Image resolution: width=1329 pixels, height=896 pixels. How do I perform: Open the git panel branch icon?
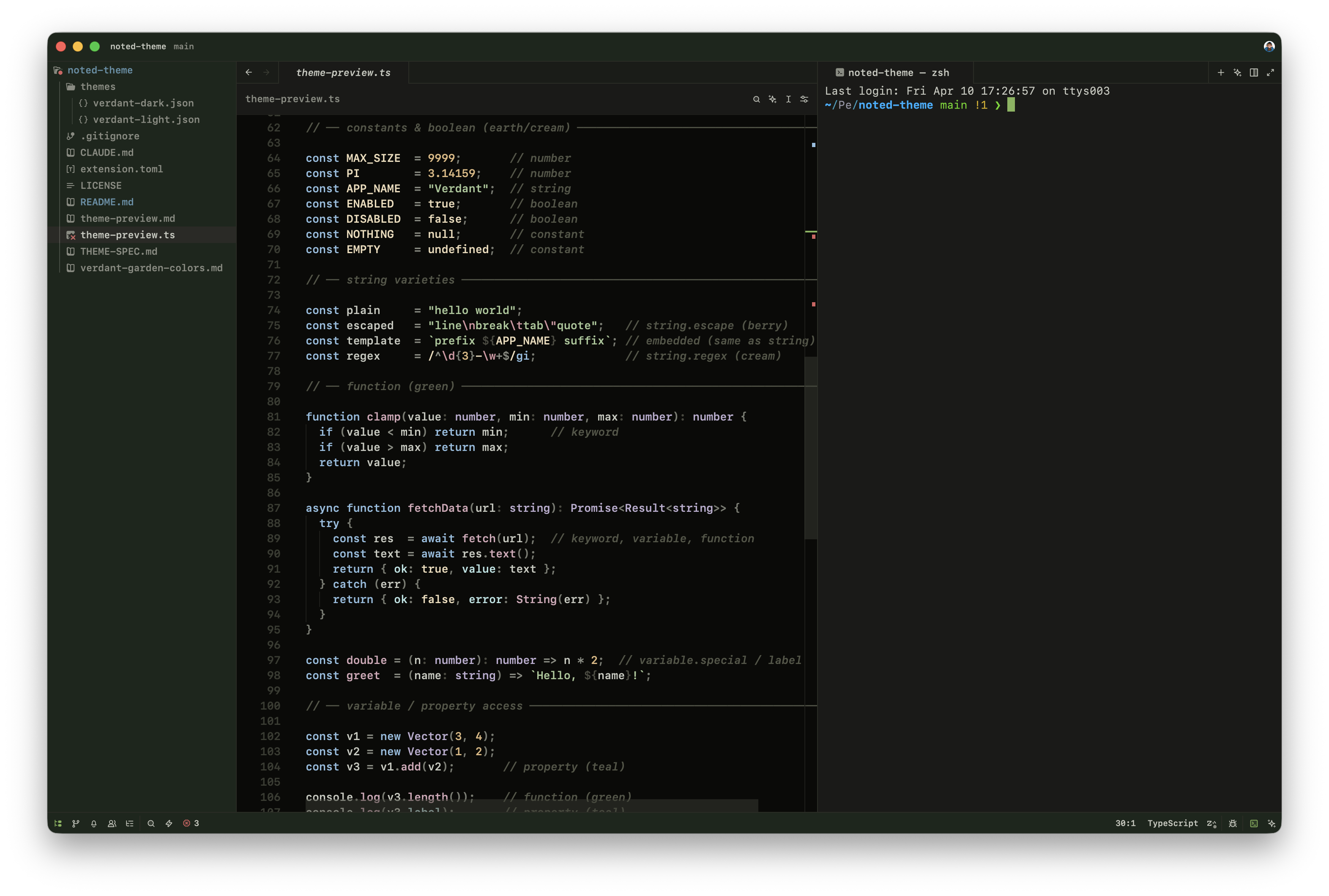pos(75,823)
